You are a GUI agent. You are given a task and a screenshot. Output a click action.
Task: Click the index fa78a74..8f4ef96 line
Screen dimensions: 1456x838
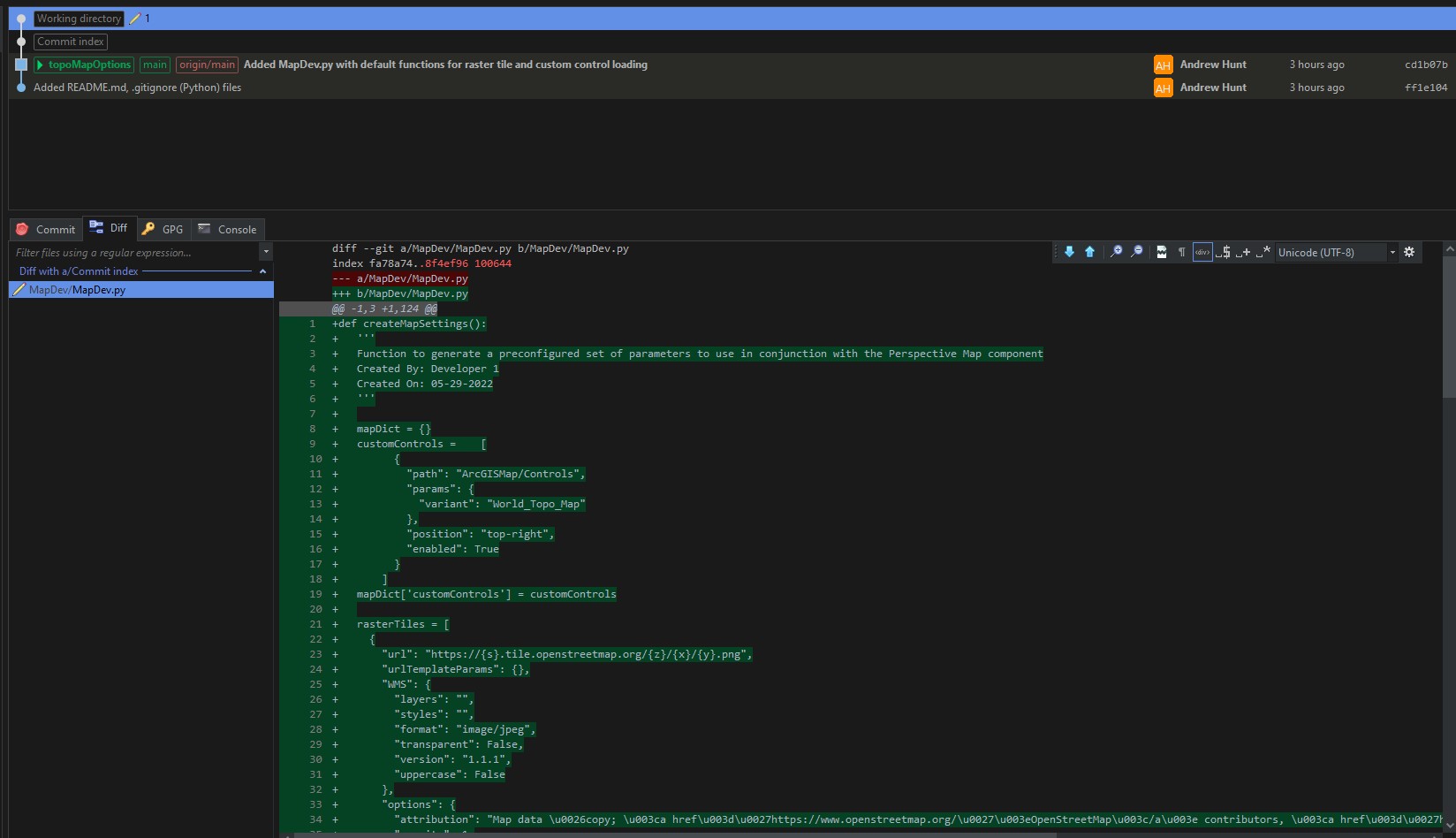421,263
